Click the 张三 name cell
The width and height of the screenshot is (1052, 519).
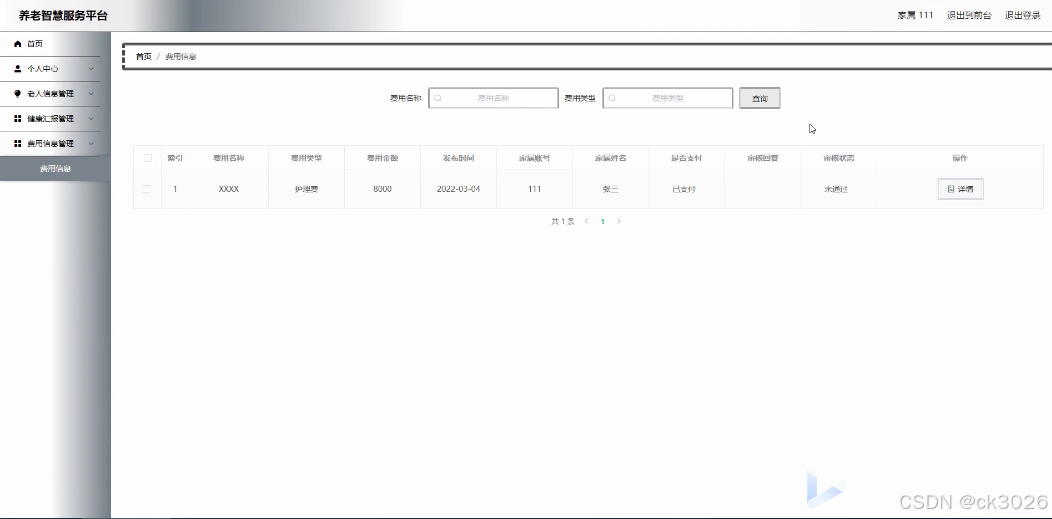pos(611,189)
